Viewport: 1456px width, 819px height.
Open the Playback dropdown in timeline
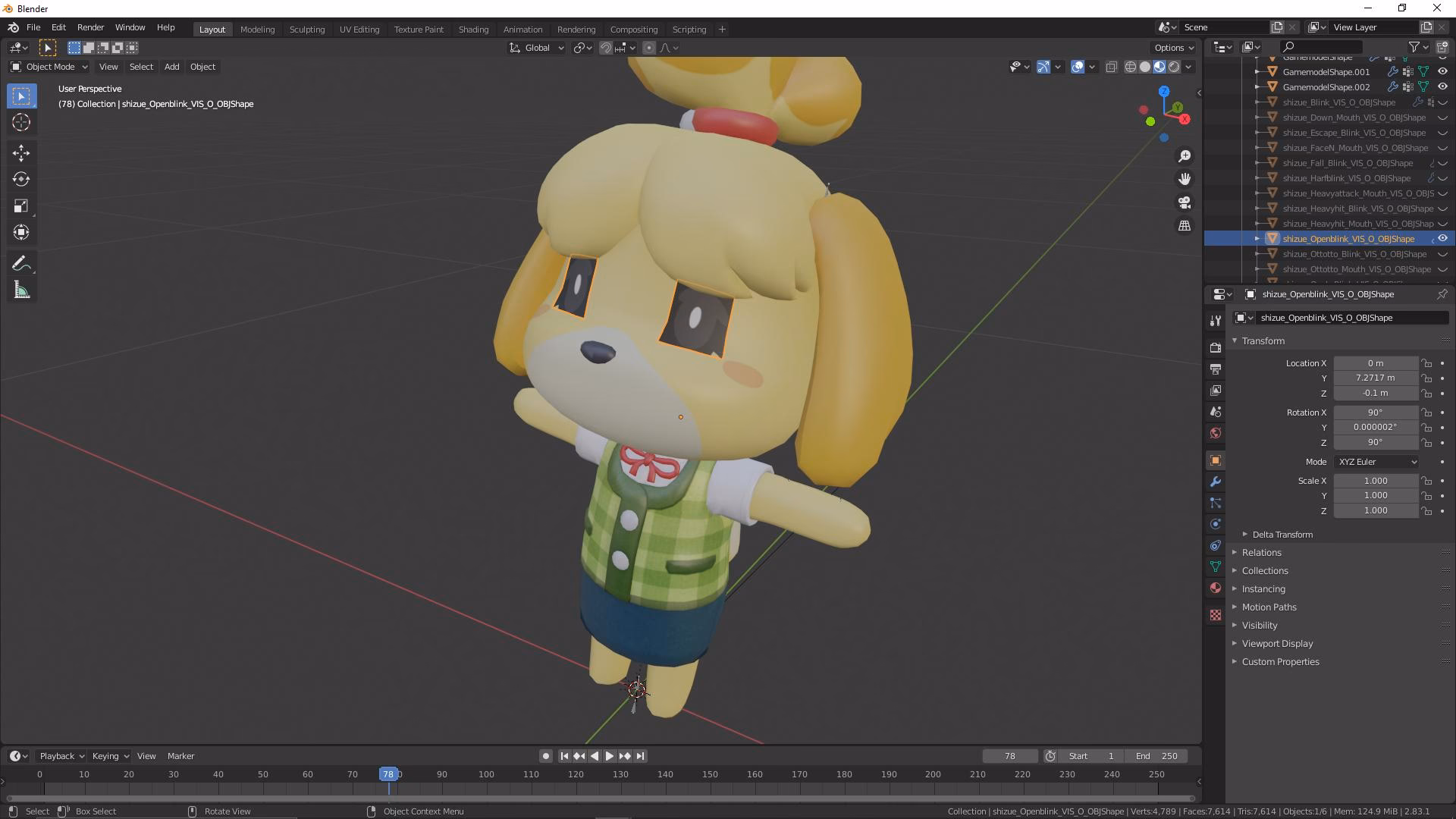(x=61, y=756)
